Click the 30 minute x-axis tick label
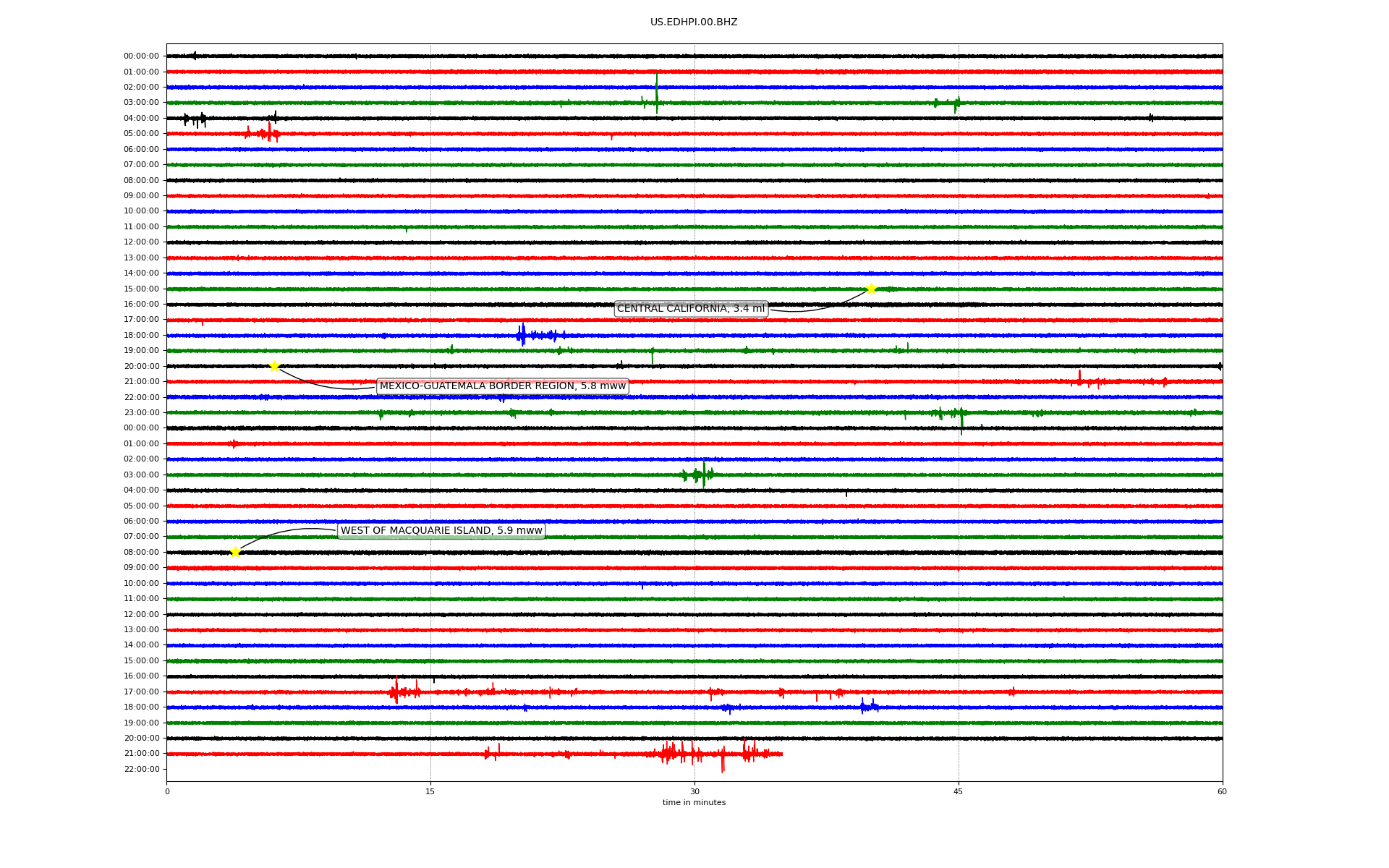The image size is (1389, 868). point(694,791)
